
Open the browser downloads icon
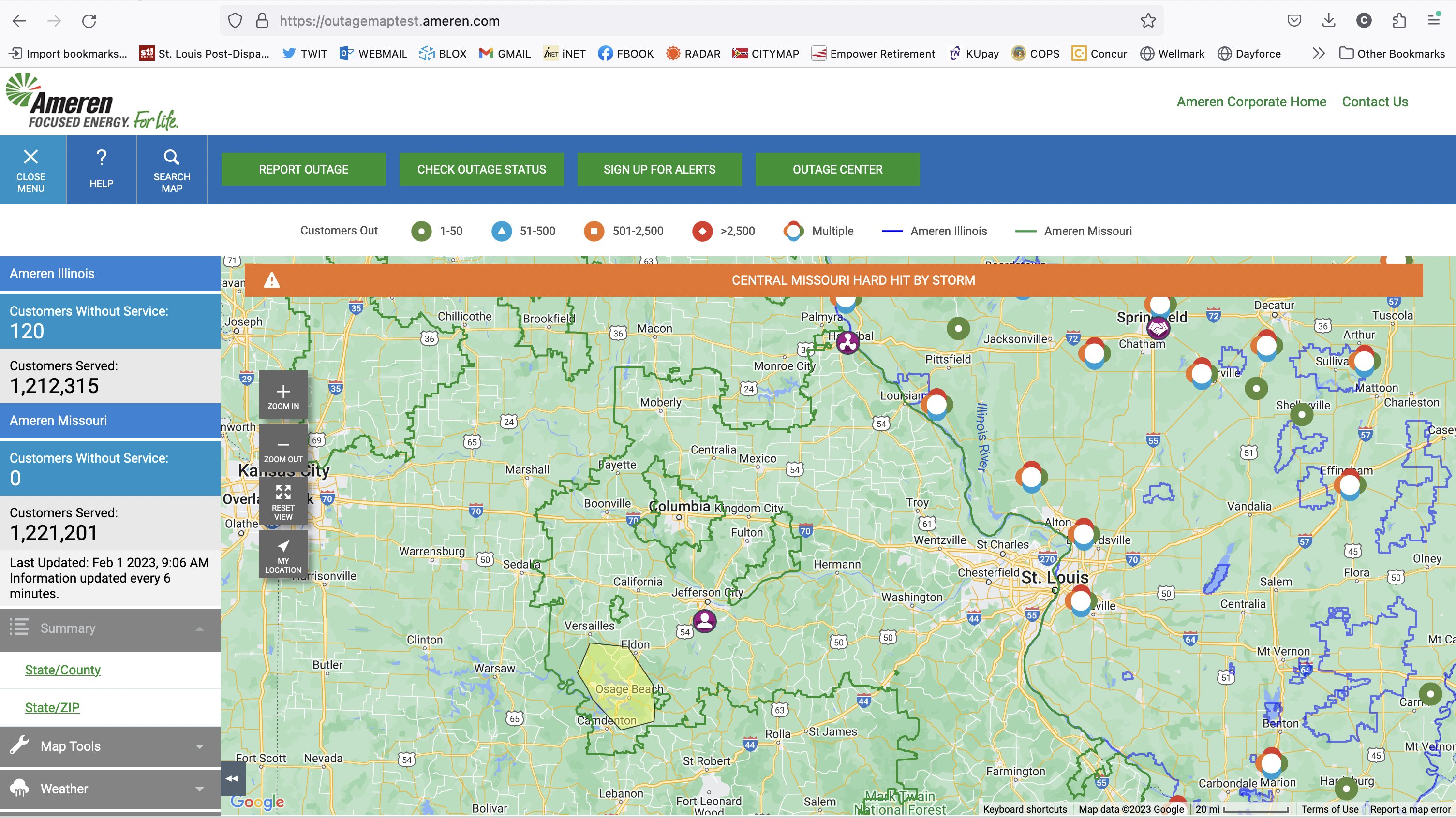pyautogui.click(x=1329, y=21)
